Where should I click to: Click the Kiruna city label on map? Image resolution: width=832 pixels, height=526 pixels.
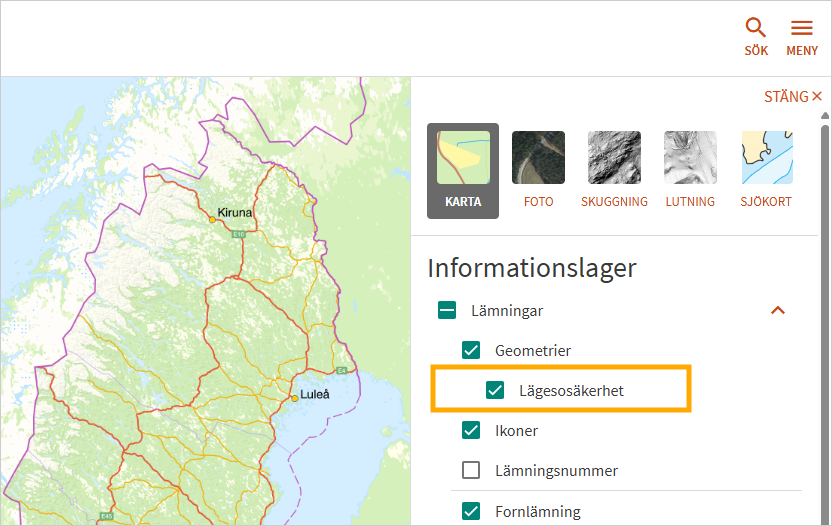(x=235, y=212)
